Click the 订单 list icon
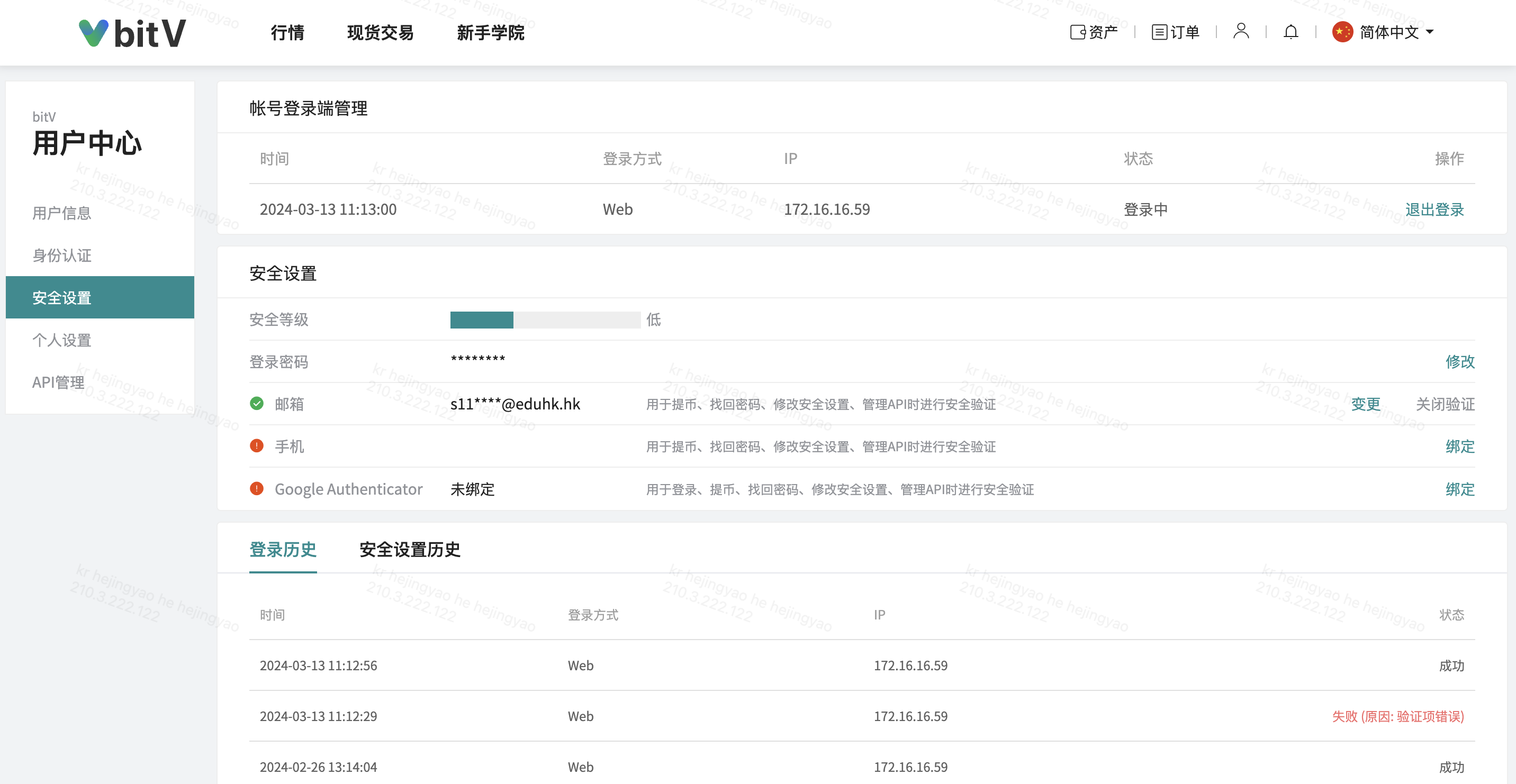 click(x=1159, y=32)
